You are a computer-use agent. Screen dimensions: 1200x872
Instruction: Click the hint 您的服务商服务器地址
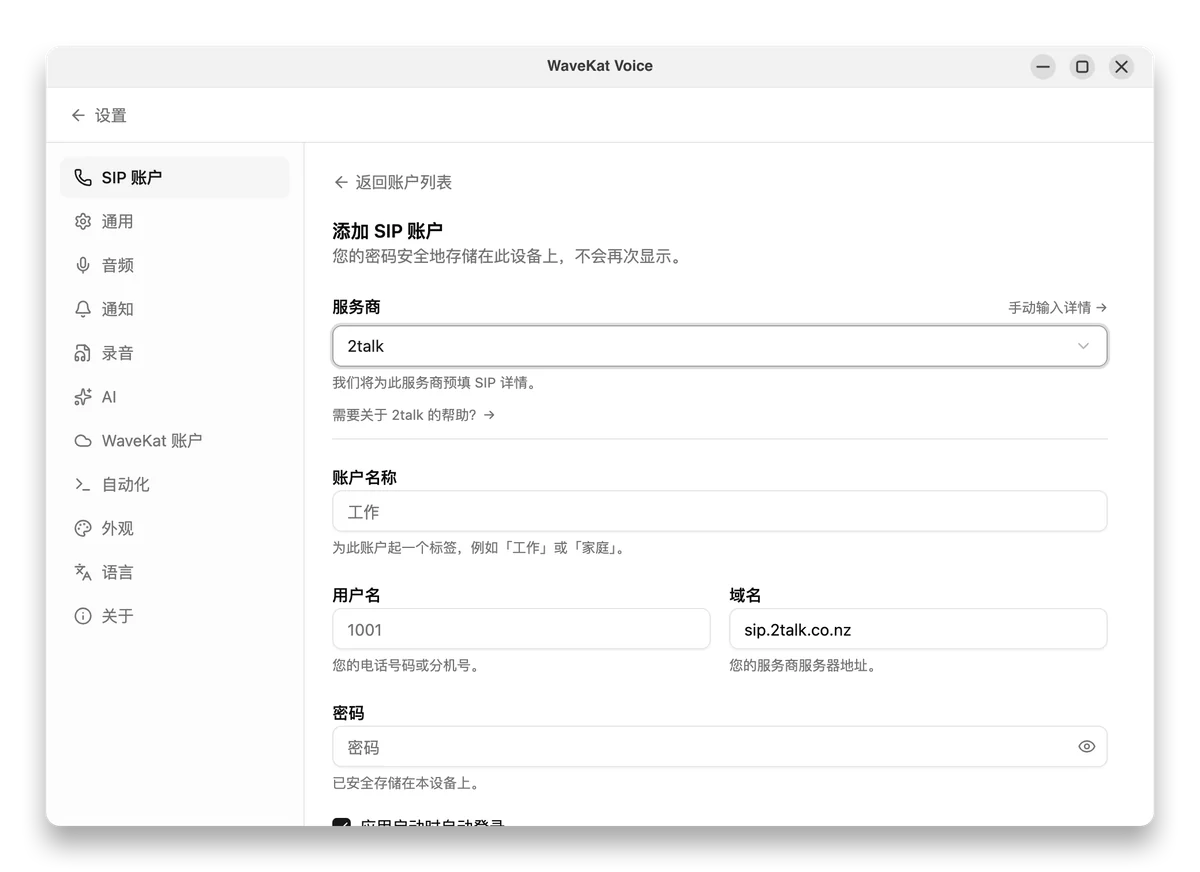[x=803, y=665]
